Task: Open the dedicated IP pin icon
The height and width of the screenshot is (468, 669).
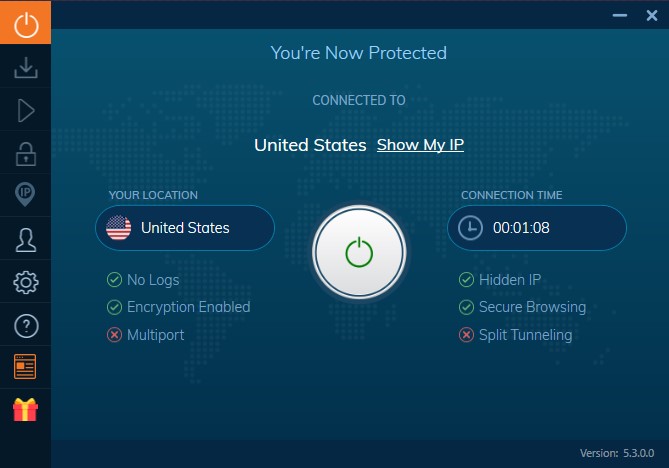Action: (x=25, y=195)
